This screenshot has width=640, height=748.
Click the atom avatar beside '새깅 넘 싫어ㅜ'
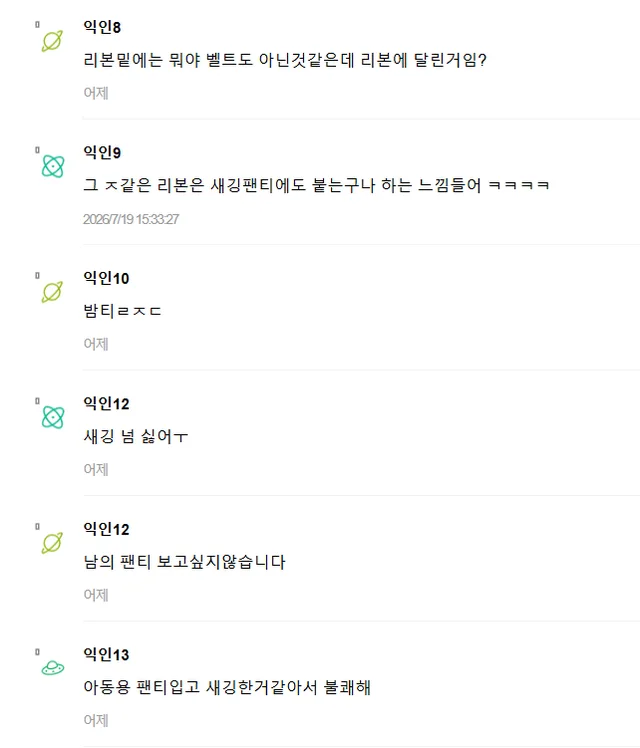click(52, 417)
